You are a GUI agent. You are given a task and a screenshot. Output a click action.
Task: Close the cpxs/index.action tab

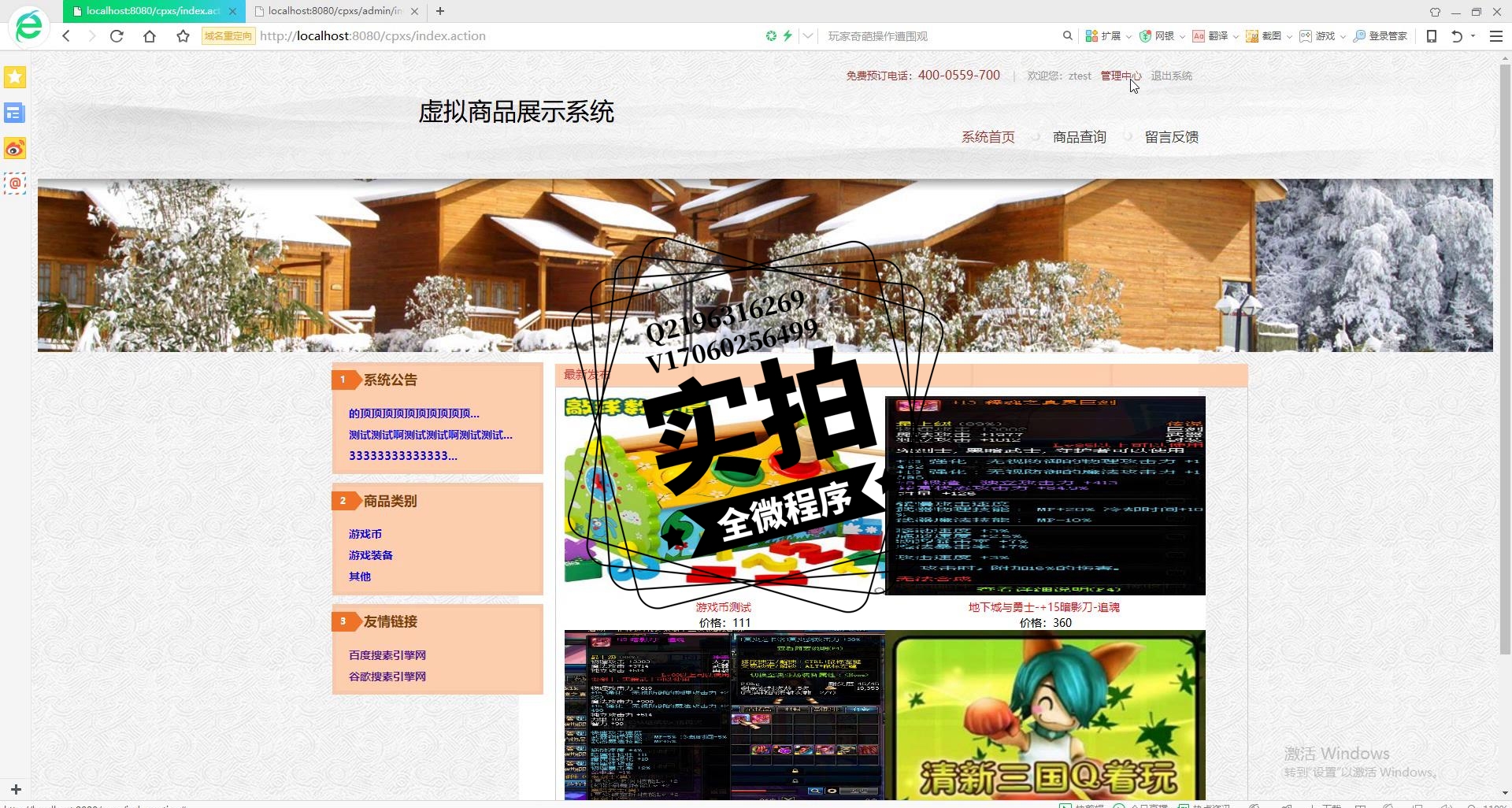[232, 11]
